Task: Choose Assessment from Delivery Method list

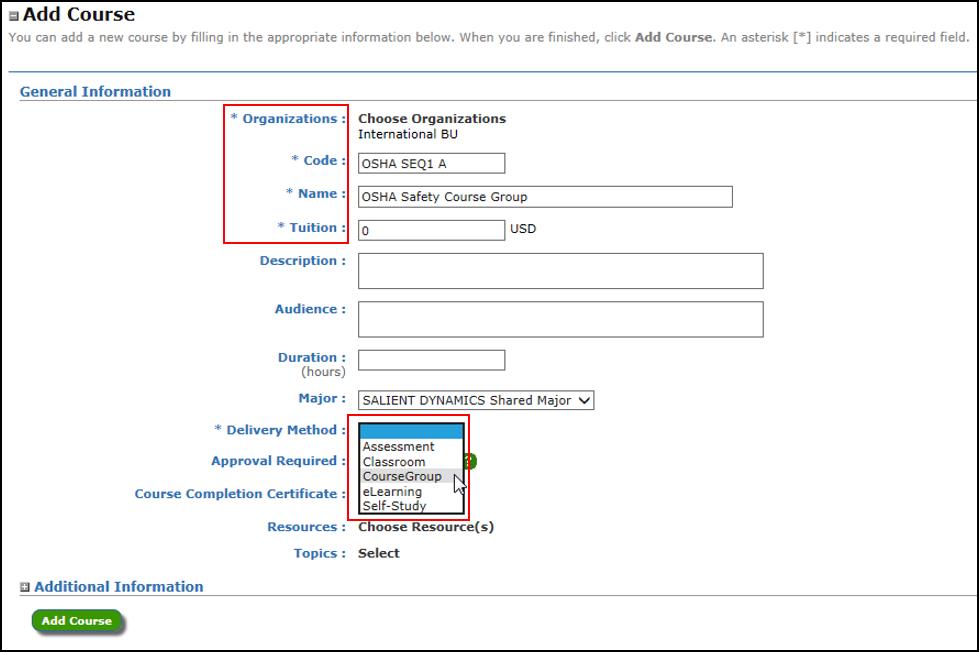Action: click(398, 447)
